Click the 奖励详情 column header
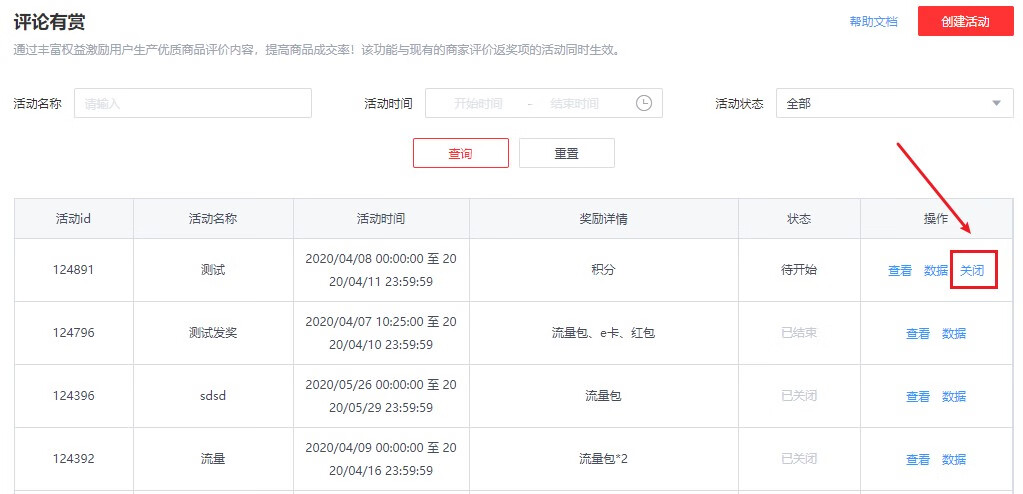Viewport: 1023px width, 494px height. coord(603,219)
